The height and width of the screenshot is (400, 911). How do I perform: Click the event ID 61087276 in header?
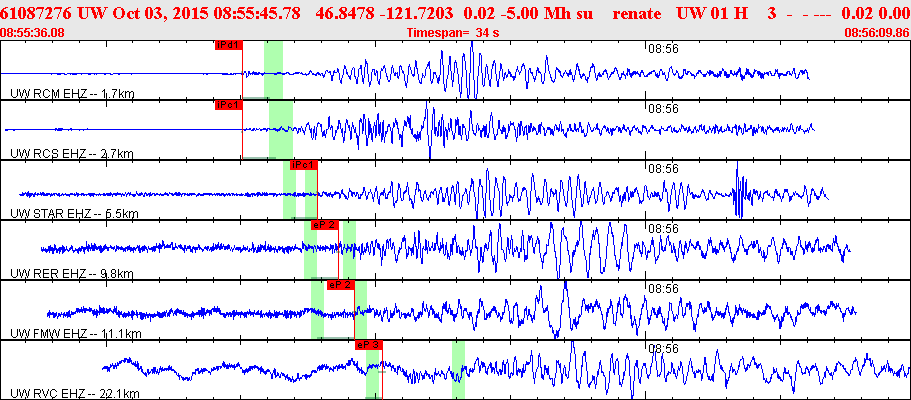(x=37, y=14)
